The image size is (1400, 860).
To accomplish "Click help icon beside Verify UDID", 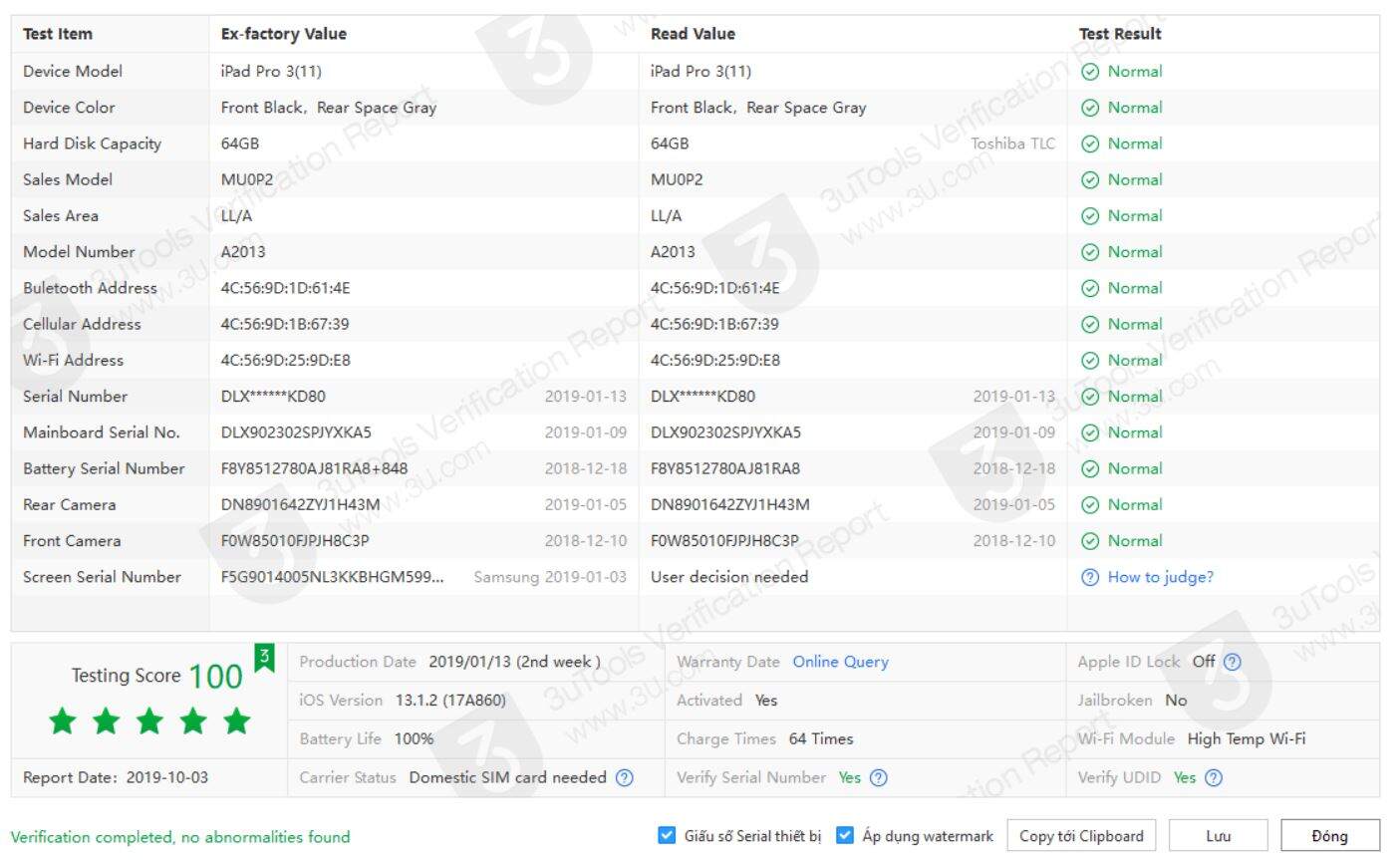I will [x=1214, y=777].
